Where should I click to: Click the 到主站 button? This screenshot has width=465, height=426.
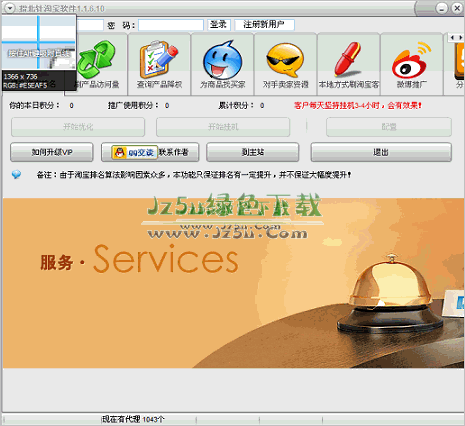253,152
